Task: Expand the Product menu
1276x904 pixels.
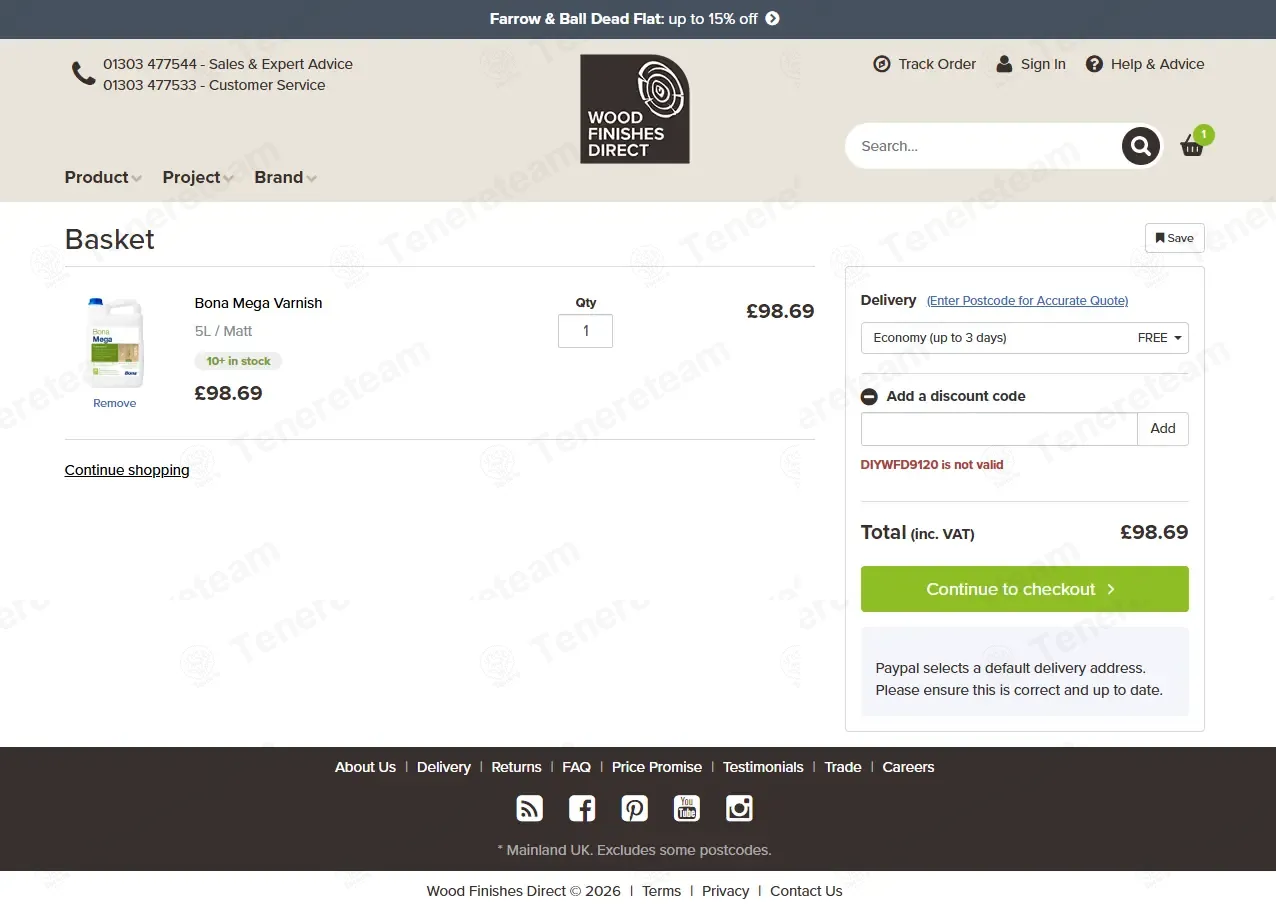Action: tap(103, 177)
